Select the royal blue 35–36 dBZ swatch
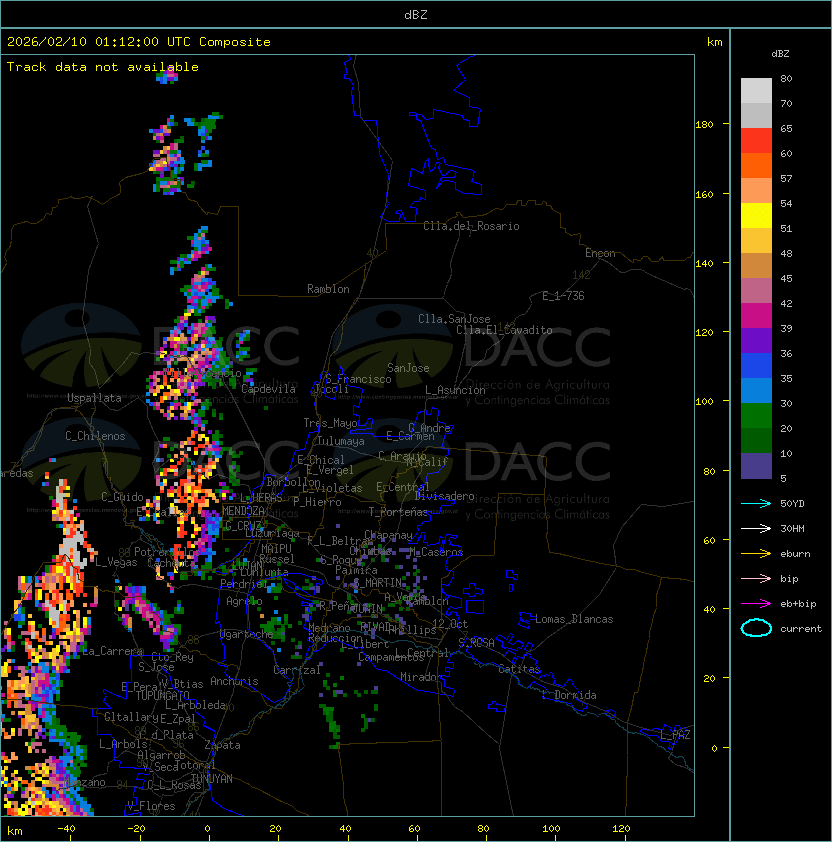 (x=756, y=366)
